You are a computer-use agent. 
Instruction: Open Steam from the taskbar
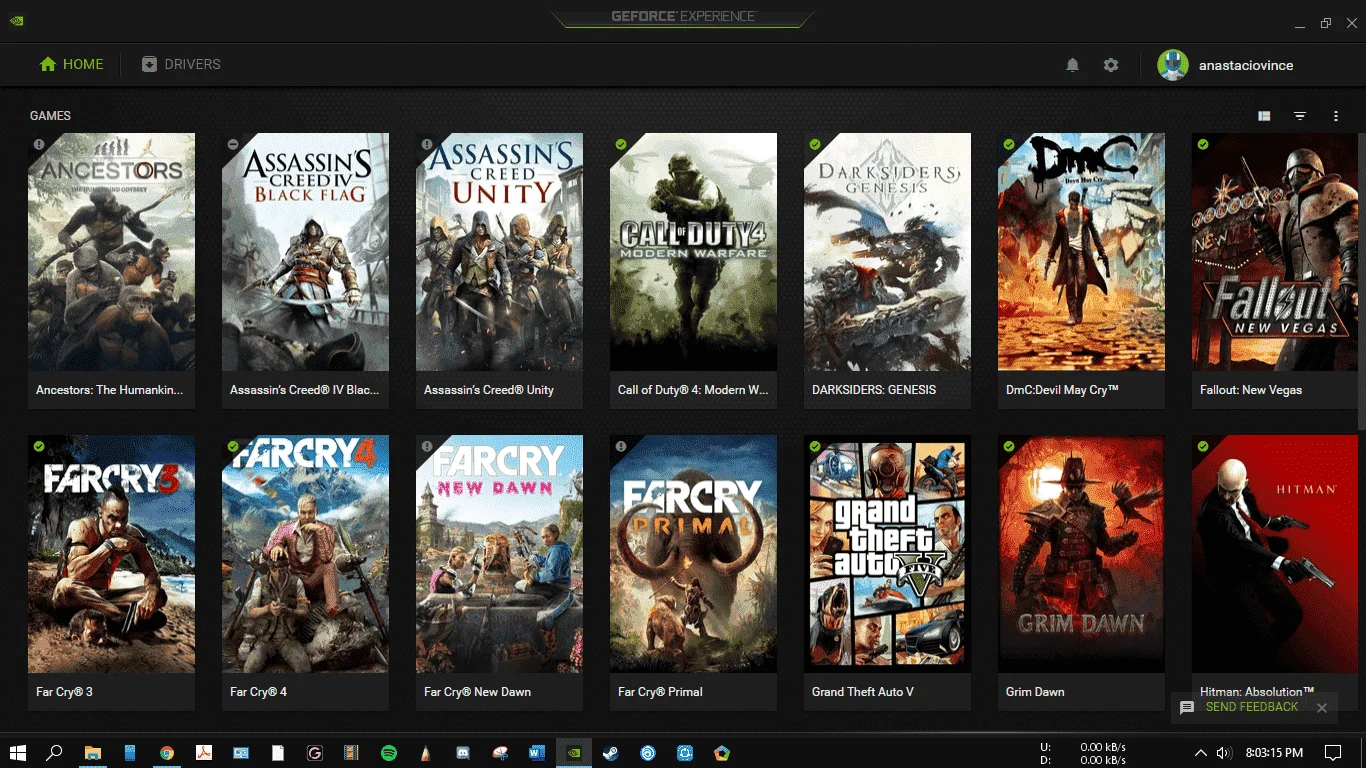(x=610, y=753)
